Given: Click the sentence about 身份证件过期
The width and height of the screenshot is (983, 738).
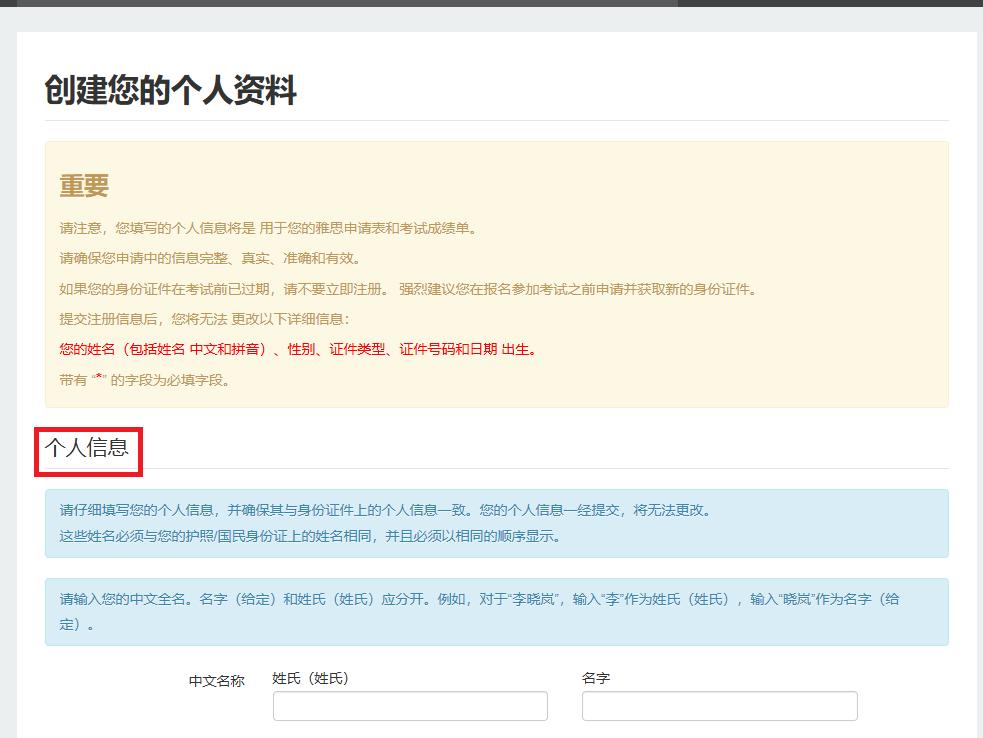Looking at the screenshot, I should [398, 288].
